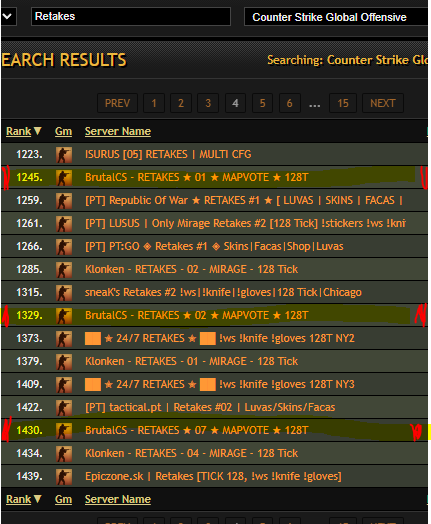Open PT:GO Retakes #1 server link
The image size is (431, 524).
(214, 246)
